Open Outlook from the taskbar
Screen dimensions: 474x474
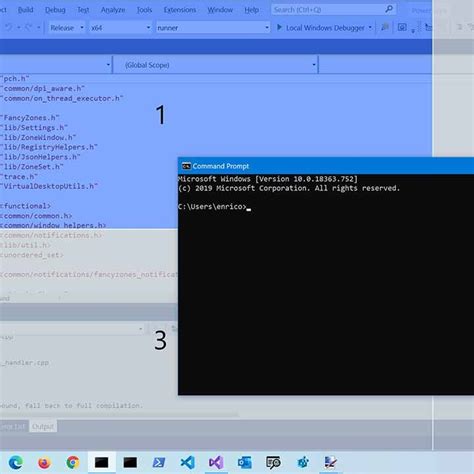point(245,462)
